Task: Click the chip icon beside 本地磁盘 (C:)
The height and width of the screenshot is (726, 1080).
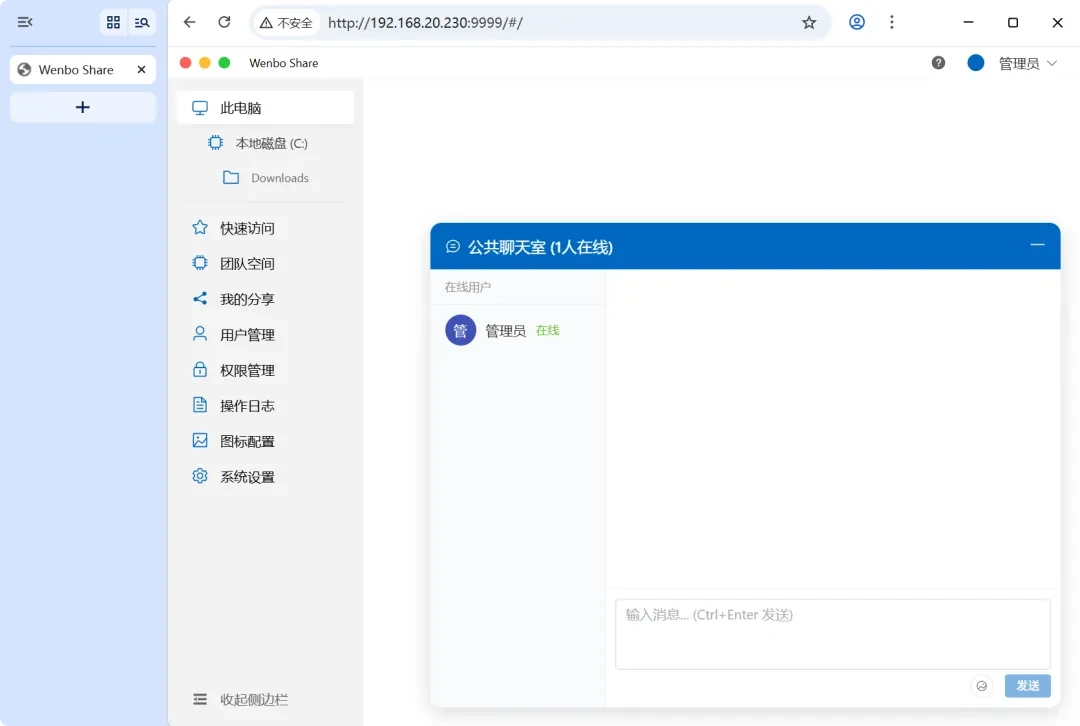Action: pyautogui.click(x=216, y=143)
